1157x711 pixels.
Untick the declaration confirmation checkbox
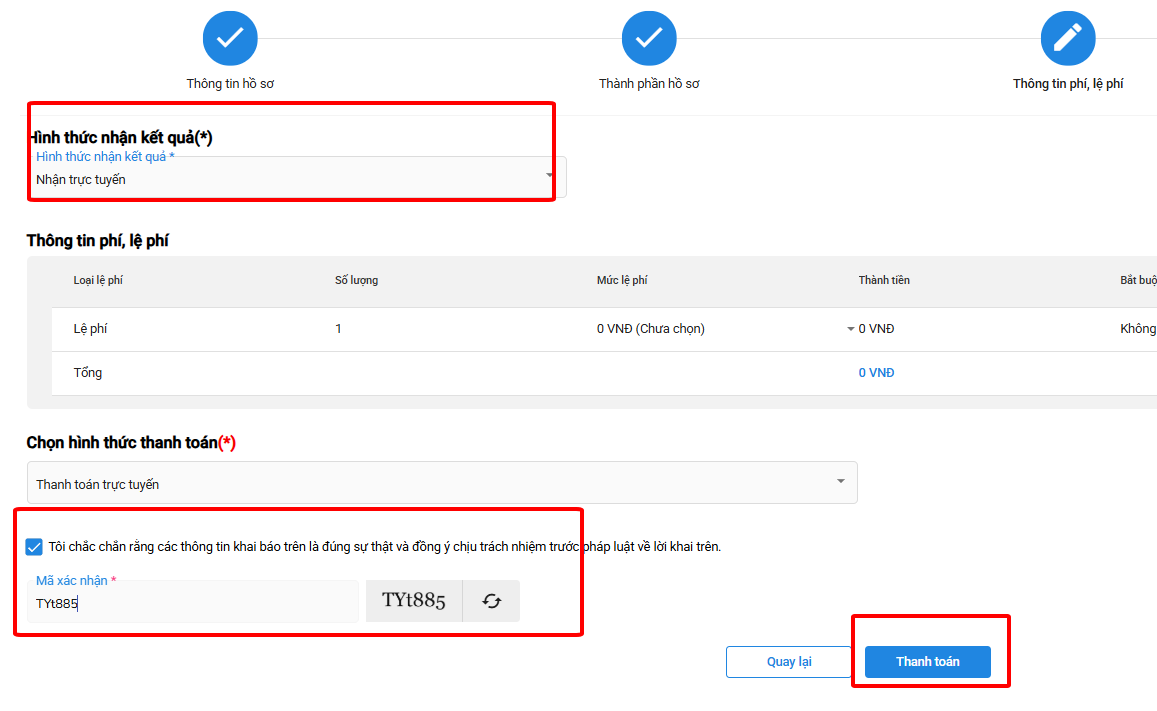(35, 547)
